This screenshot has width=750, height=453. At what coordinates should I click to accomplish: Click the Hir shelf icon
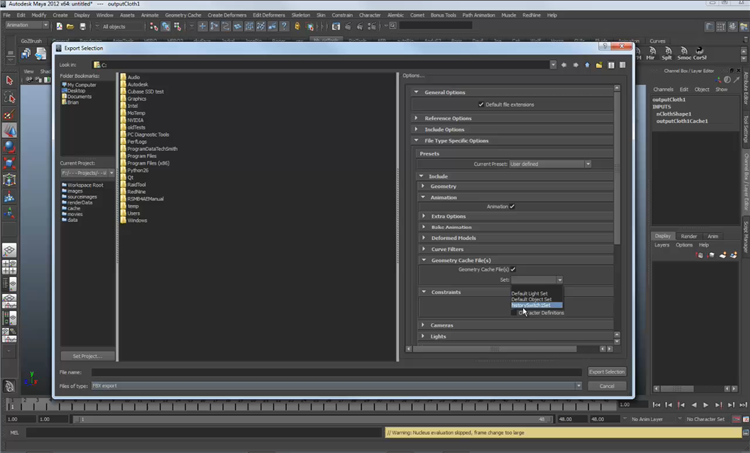pyautogui.click(x=651, y=53)
